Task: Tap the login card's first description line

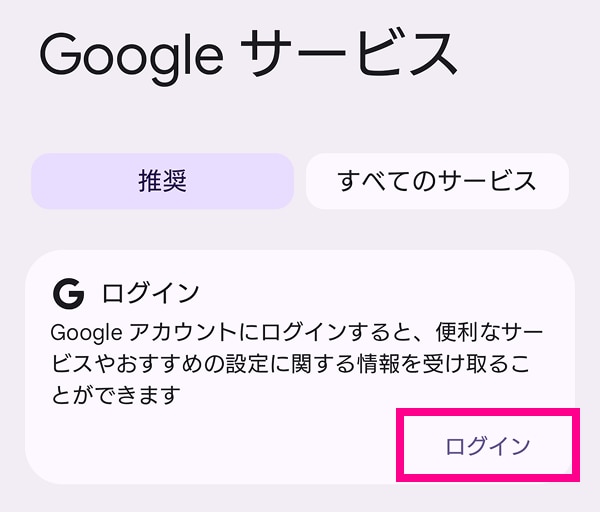Action: tap(296, 331)
